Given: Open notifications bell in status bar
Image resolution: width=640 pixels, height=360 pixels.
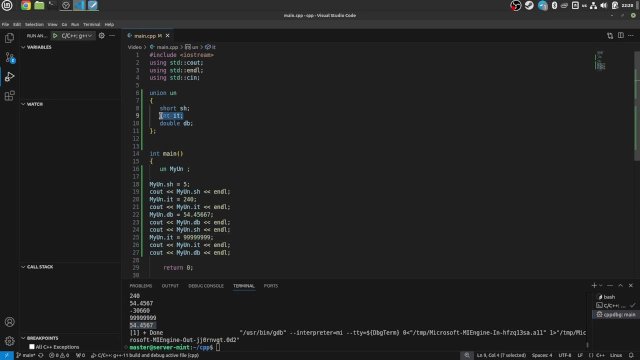Looking at the screenshot, I should (x=631, y=356).
